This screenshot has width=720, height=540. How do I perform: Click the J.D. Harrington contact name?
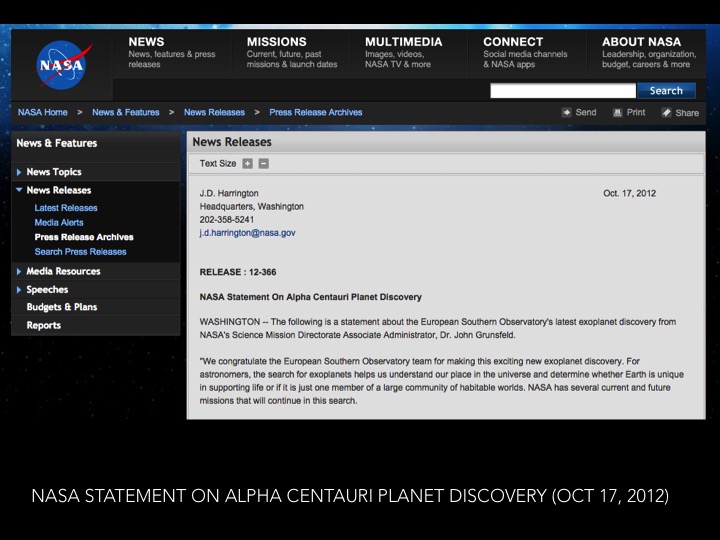[x=229, y=193]
